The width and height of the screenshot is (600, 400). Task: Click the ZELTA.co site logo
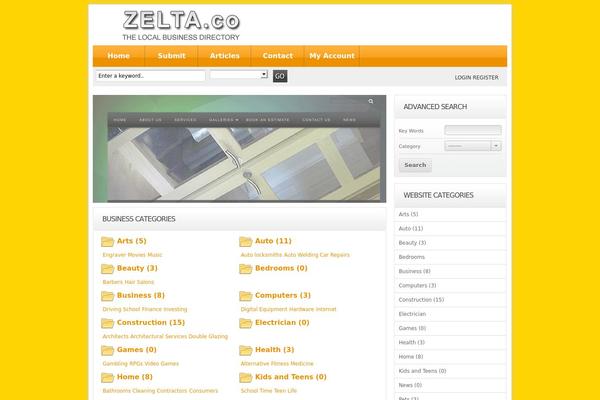[x=181, y=25]
